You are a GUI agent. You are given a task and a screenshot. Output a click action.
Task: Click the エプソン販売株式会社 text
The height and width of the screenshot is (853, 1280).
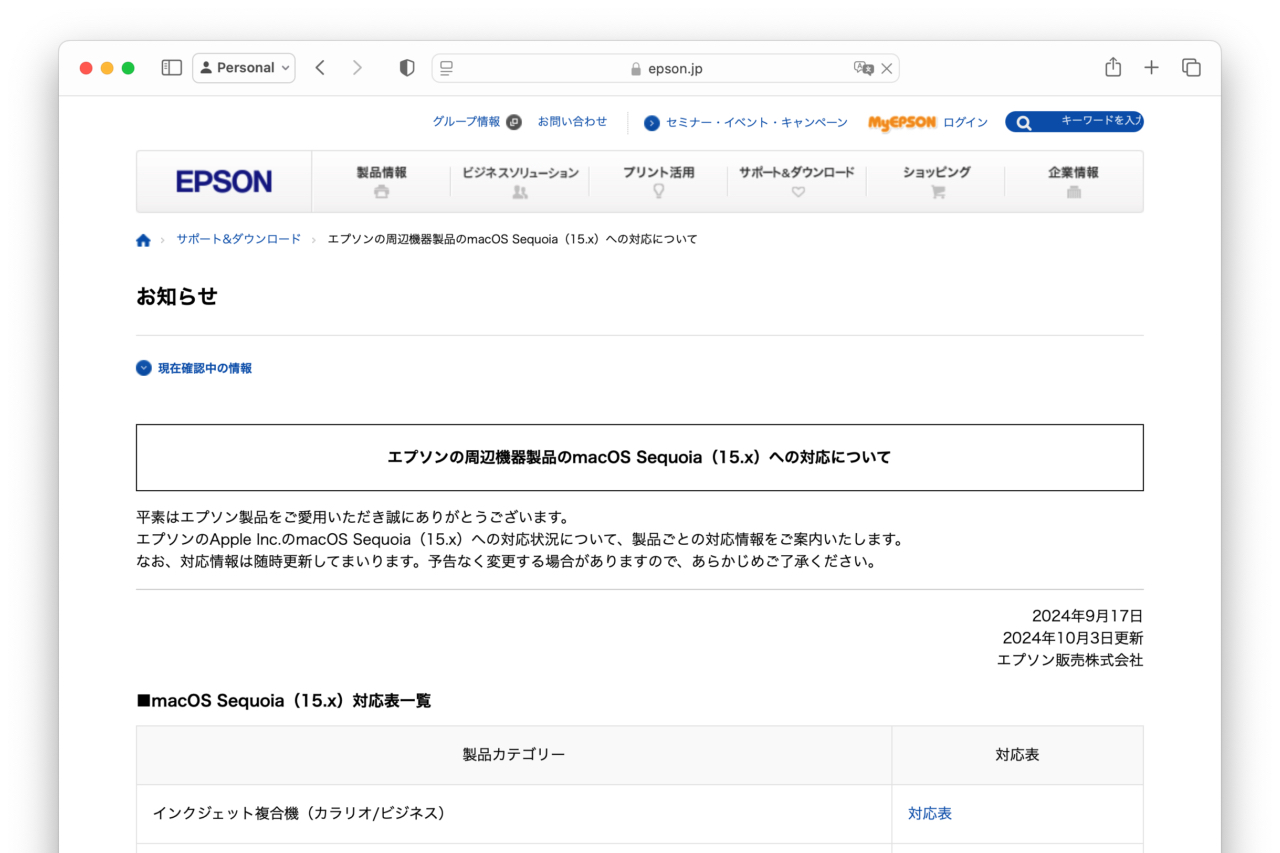coord(1070,660)
